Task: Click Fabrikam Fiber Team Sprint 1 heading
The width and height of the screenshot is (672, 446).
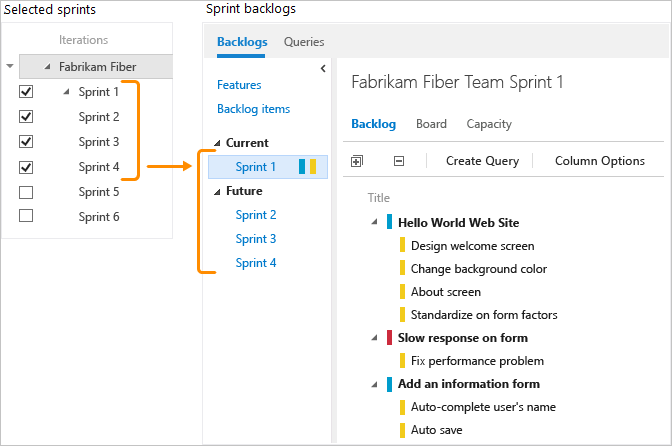Action: click(457, 82)
